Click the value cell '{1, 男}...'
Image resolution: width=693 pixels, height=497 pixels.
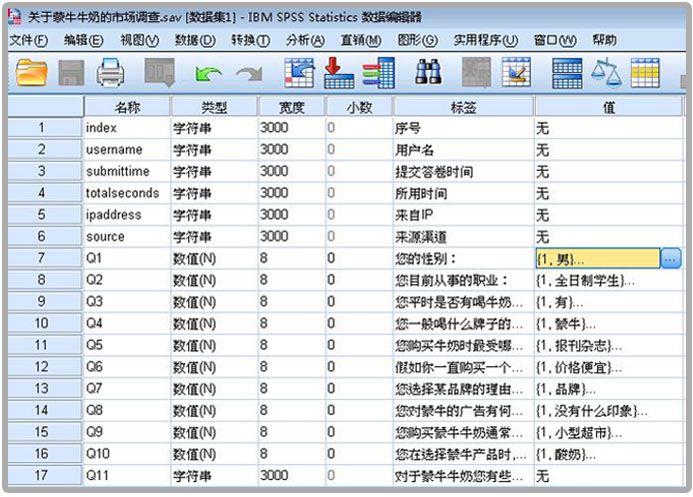tap(598, 258)
